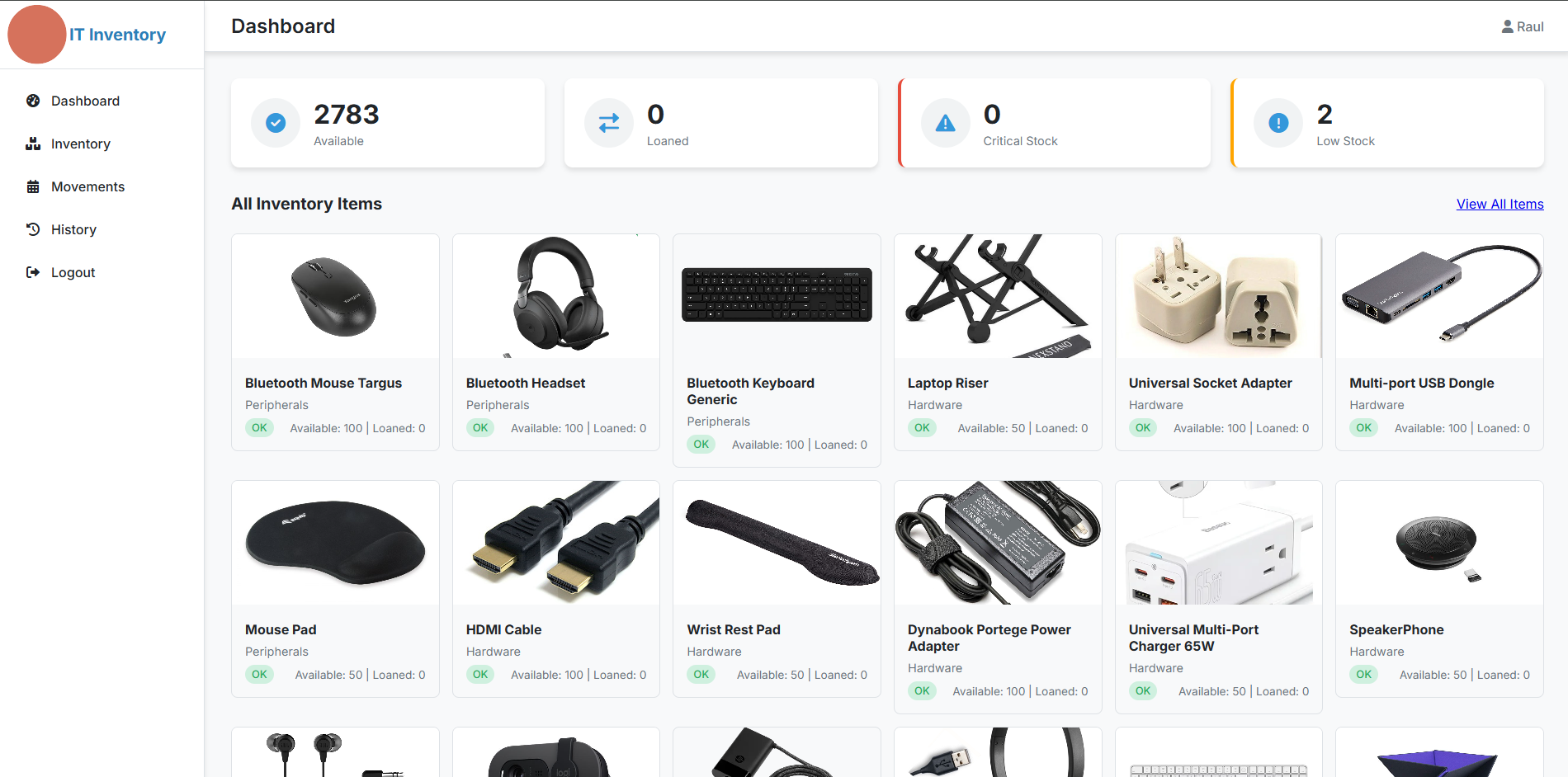Viewport: 1568px width, 777px height.
Task: Open the SpeakerPhone product image
Action: [1439, 543]
